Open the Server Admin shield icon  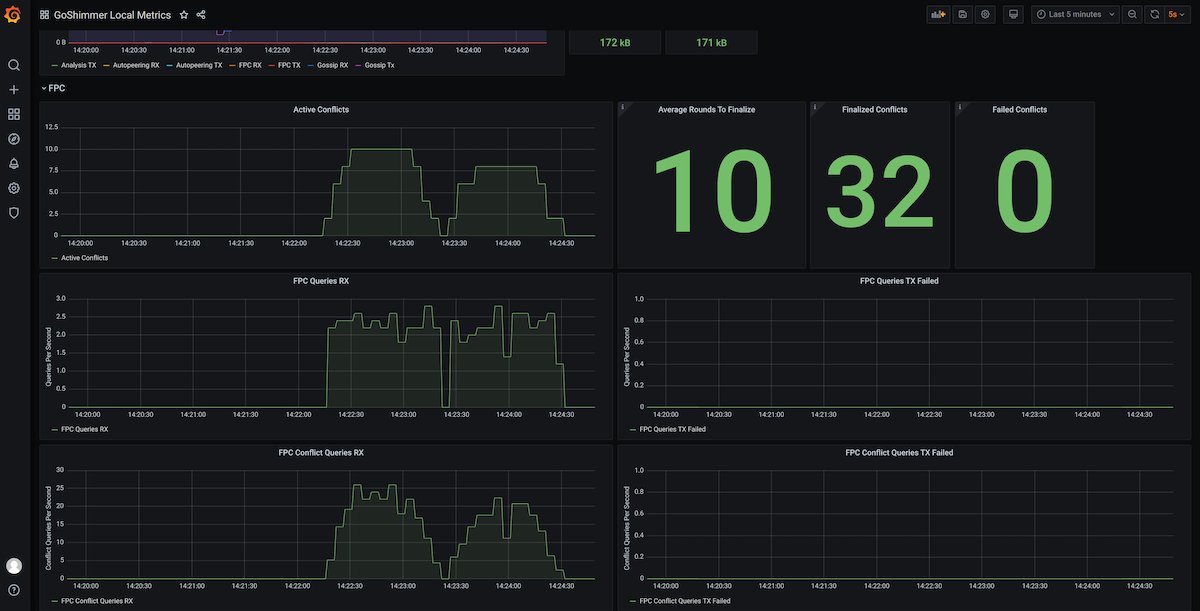14,213
